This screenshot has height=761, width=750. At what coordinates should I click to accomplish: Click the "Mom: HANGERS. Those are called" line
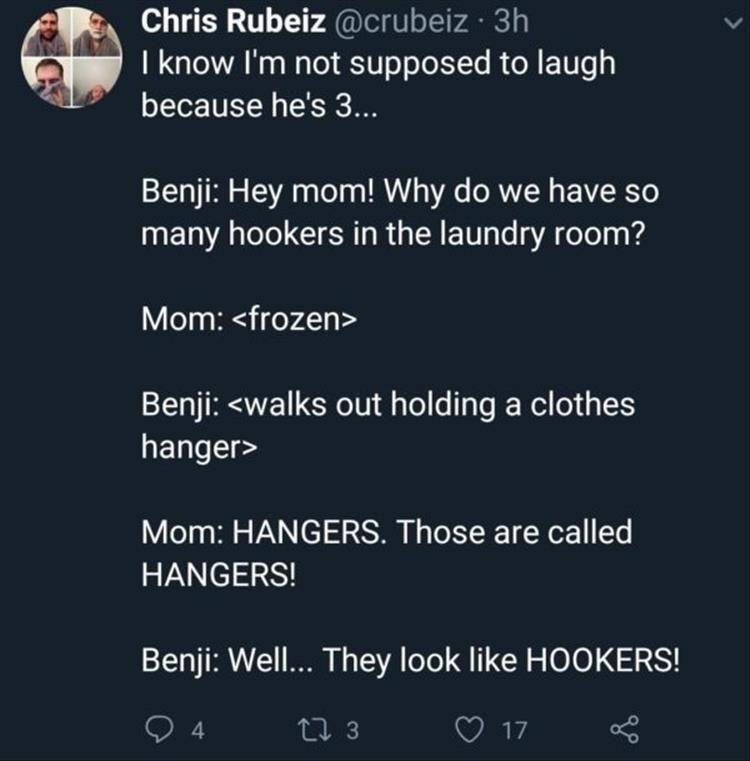tap(385, 532)
